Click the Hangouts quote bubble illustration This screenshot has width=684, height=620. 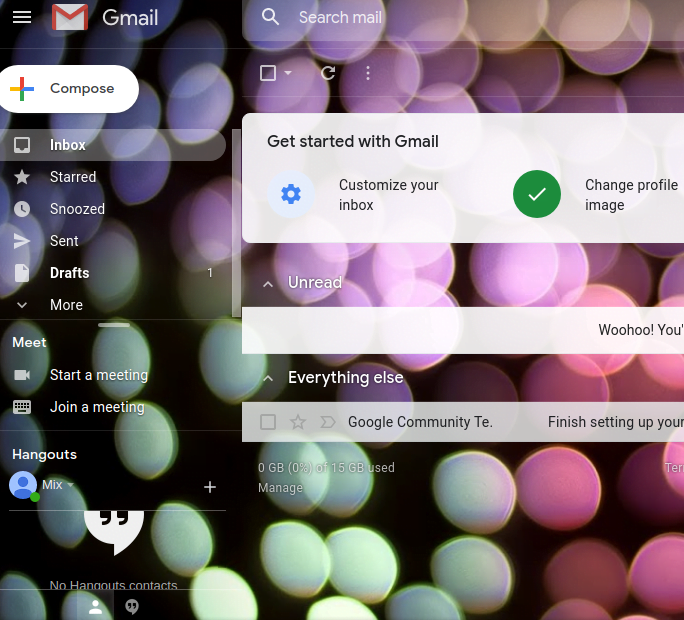tap(114, 533)
